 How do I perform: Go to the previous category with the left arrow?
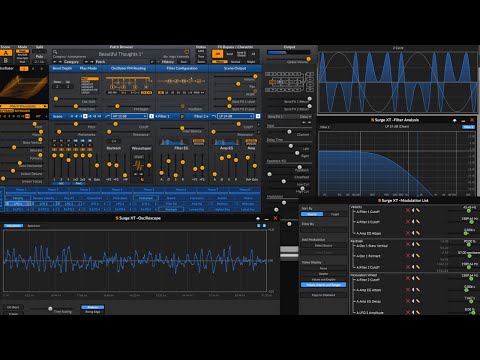[x=55, y=62]
